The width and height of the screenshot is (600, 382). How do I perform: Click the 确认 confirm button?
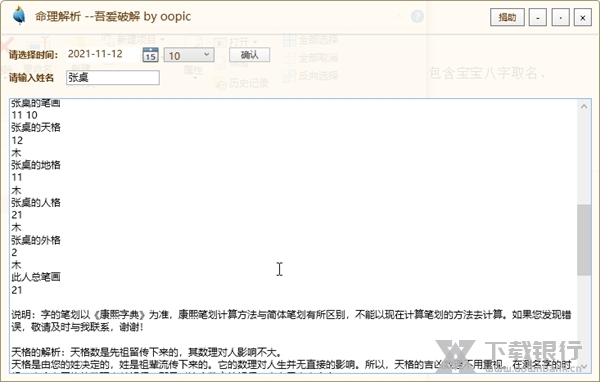point(249,55)
